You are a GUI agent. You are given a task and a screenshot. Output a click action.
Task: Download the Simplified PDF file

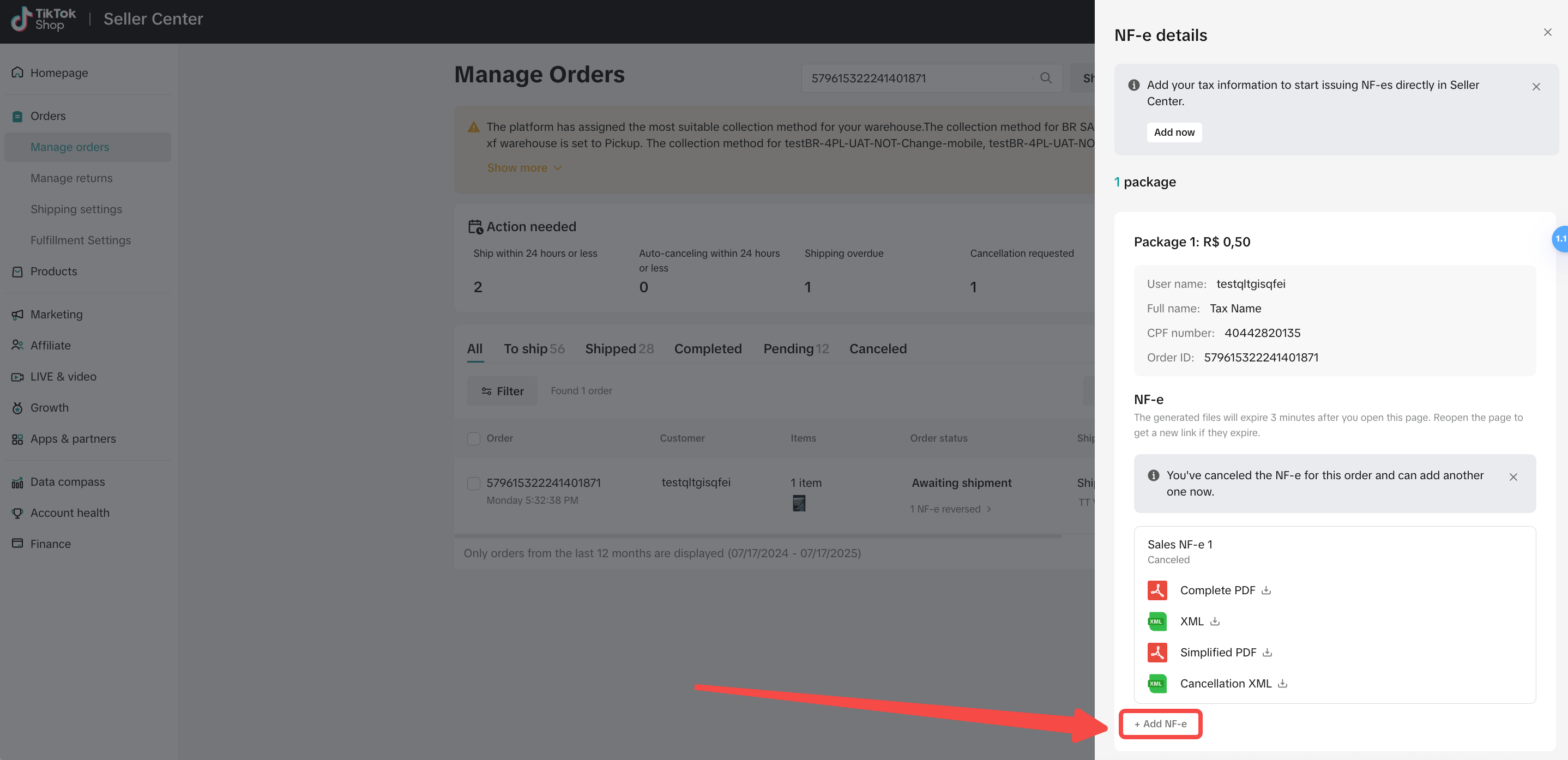pyautogui.click(x=1267, y=652)
